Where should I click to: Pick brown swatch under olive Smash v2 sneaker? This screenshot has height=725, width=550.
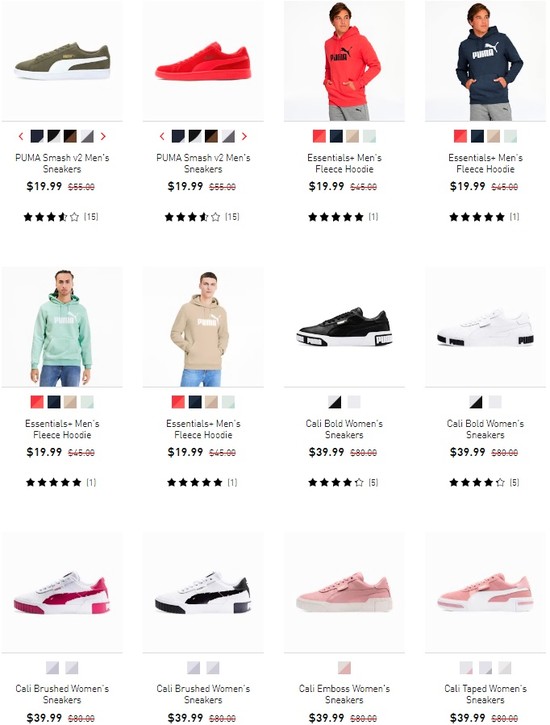(x=70, y=136)
